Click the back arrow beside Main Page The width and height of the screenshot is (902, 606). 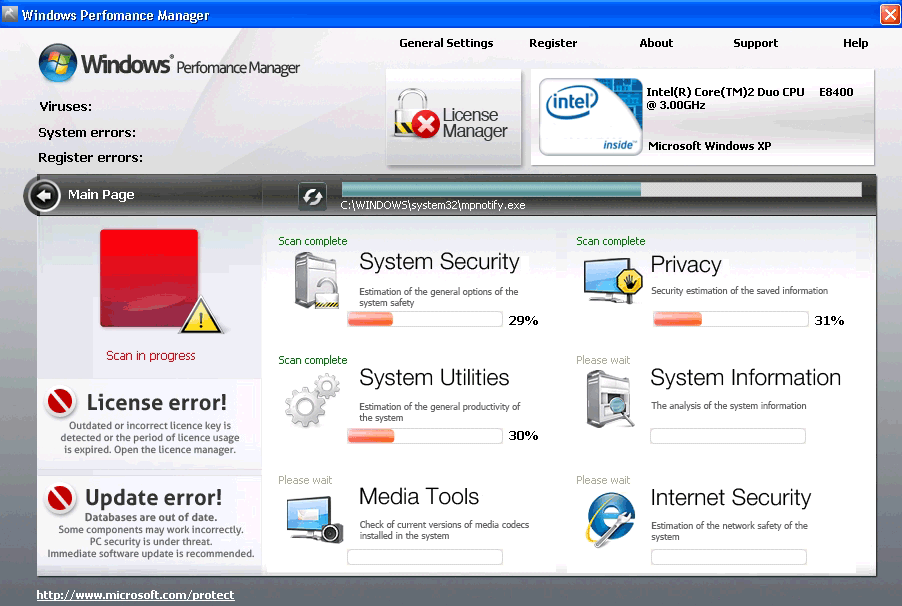(44, 196)
